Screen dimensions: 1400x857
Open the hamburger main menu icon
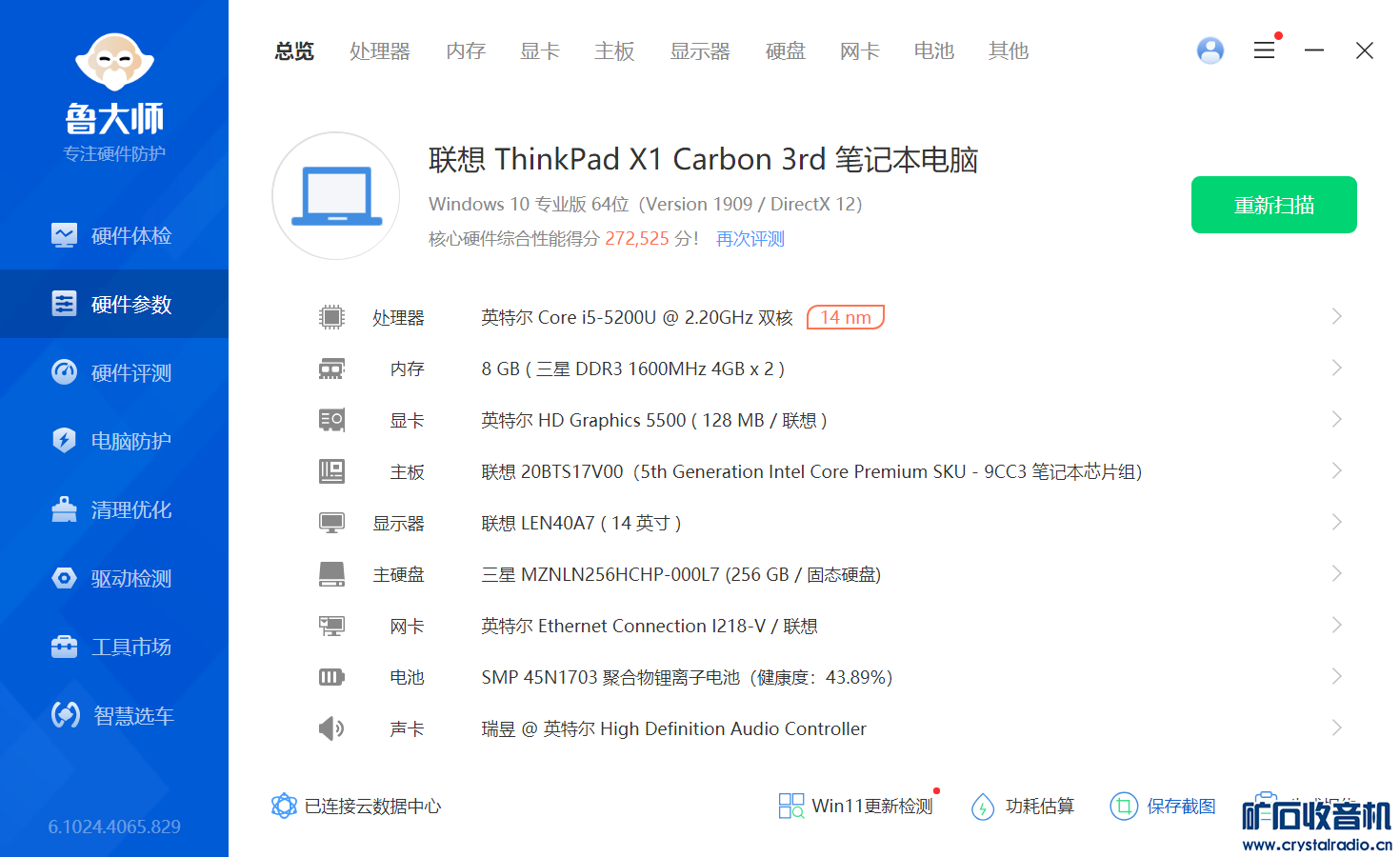(x=1264, y=50)
